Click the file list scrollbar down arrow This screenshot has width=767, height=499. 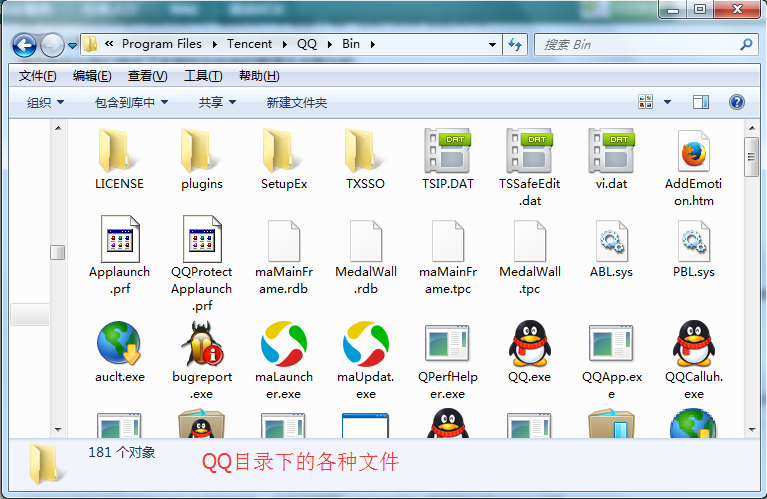point(752,430)
